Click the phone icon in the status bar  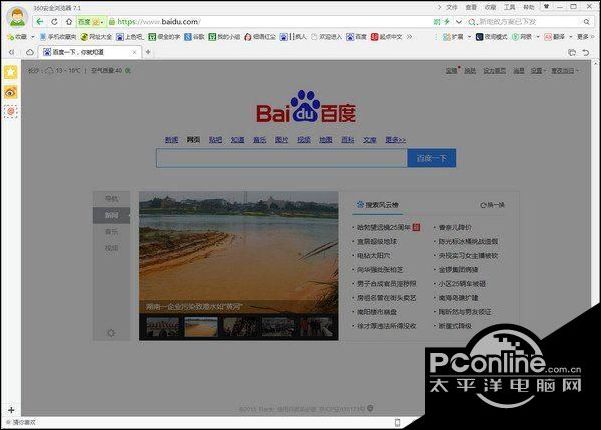pos(397,422)
